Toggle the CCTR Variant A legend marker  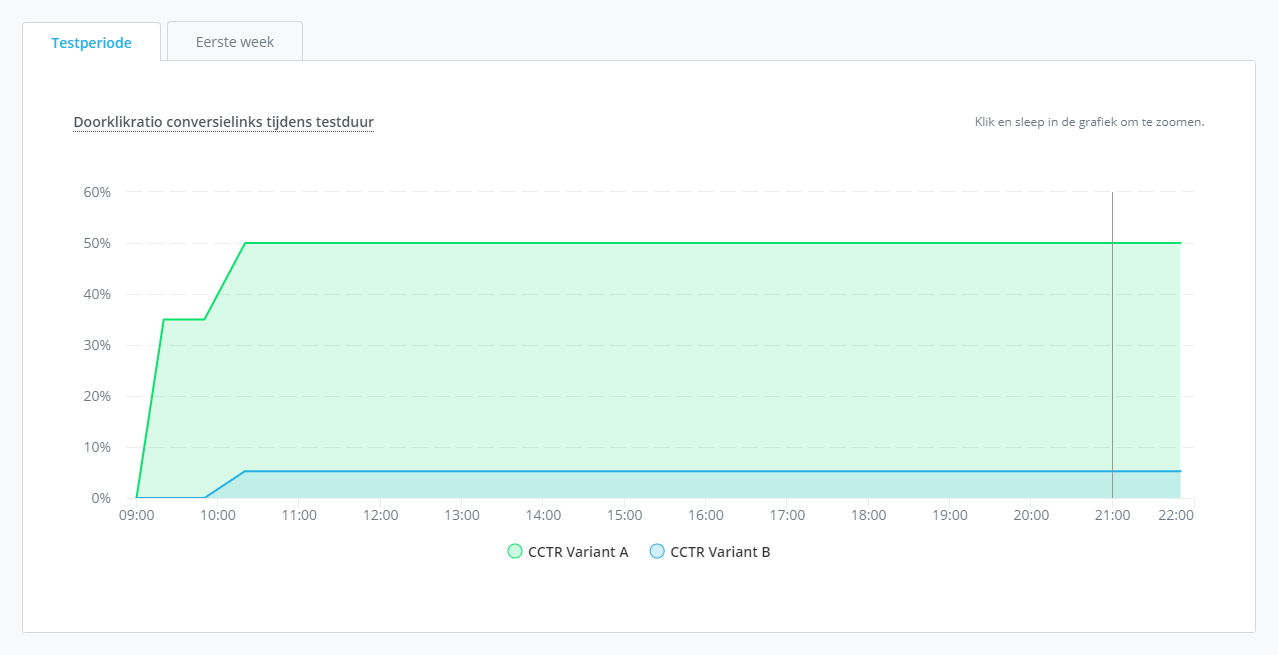[x=513, y=550]
